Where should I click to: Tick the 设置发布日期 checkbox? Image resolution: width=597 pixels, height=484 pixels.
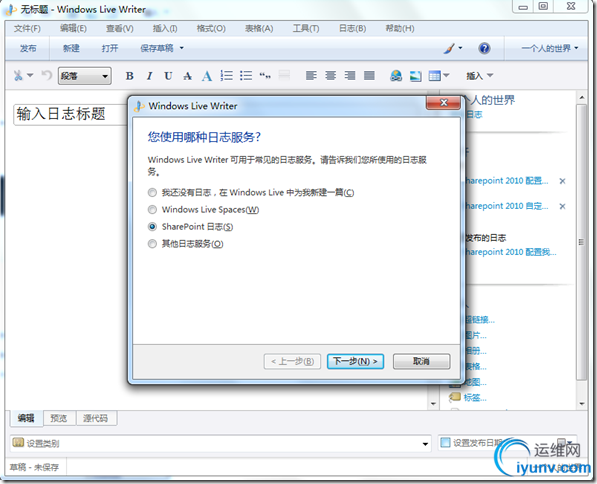[x=445, y=442]
